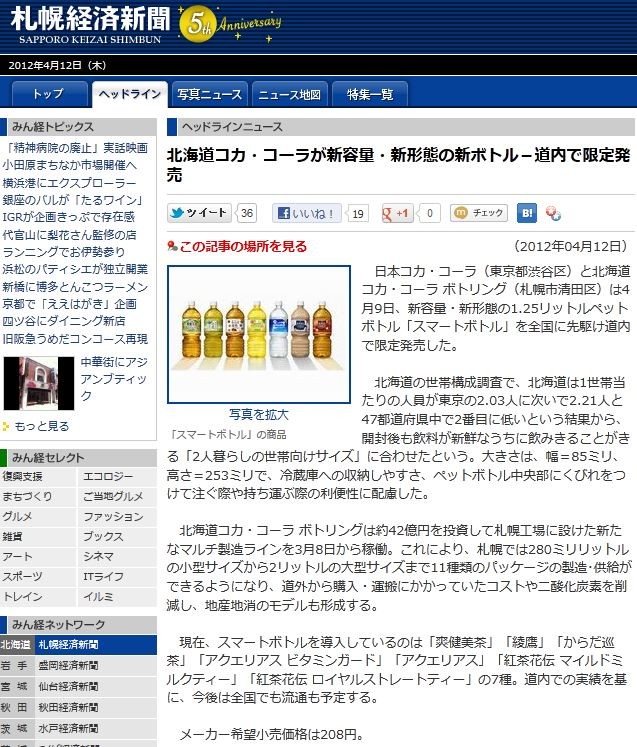Open 横浜港にエクスプローラー topic
The image size is (637, 747).
click(70, 183)
